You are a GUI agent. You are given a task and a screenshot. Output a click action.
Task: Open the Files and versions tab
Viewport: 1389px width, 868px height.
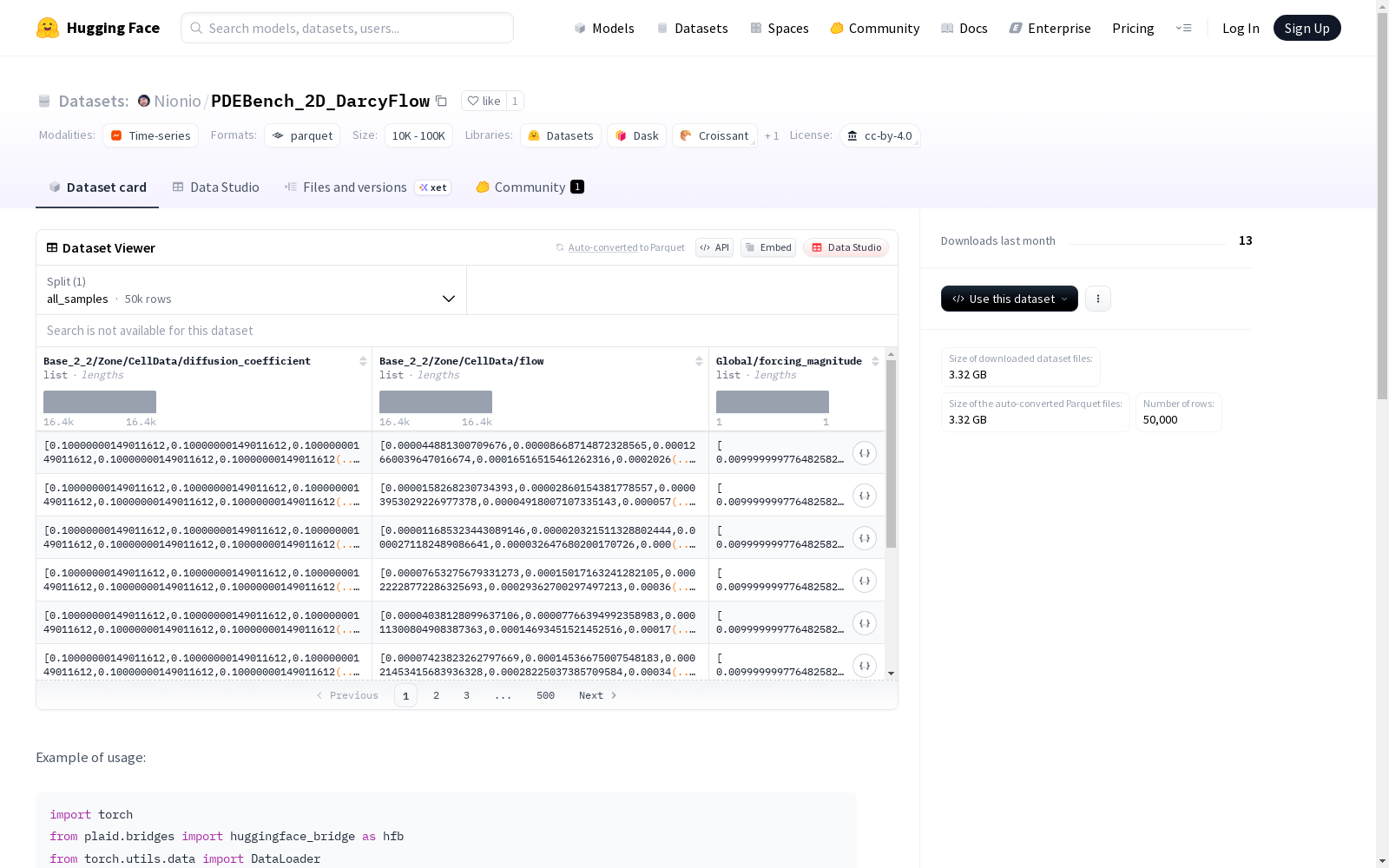coord(367,187)
